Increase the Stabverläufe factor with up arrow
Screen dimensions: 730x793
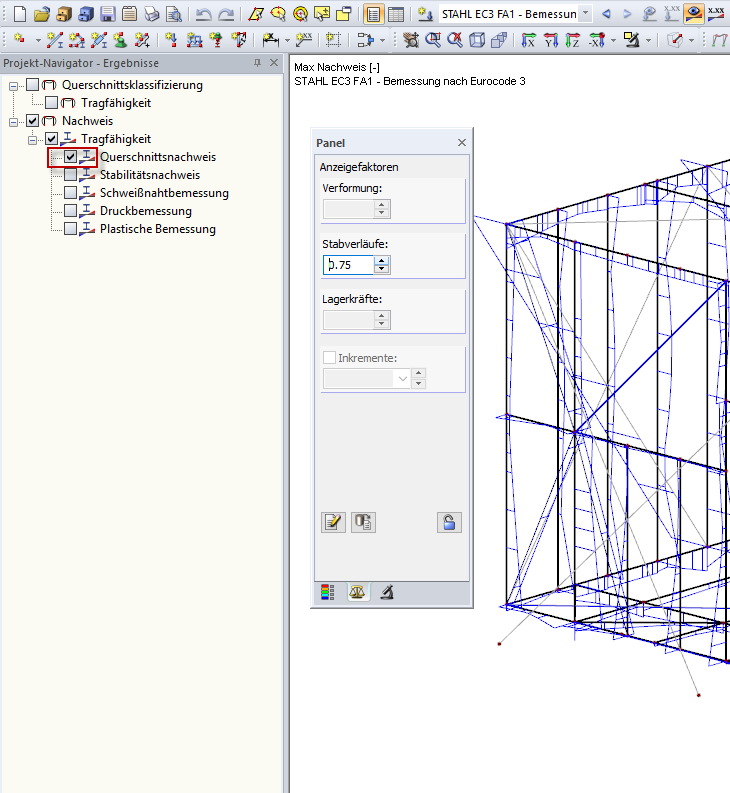click(382, 260)
